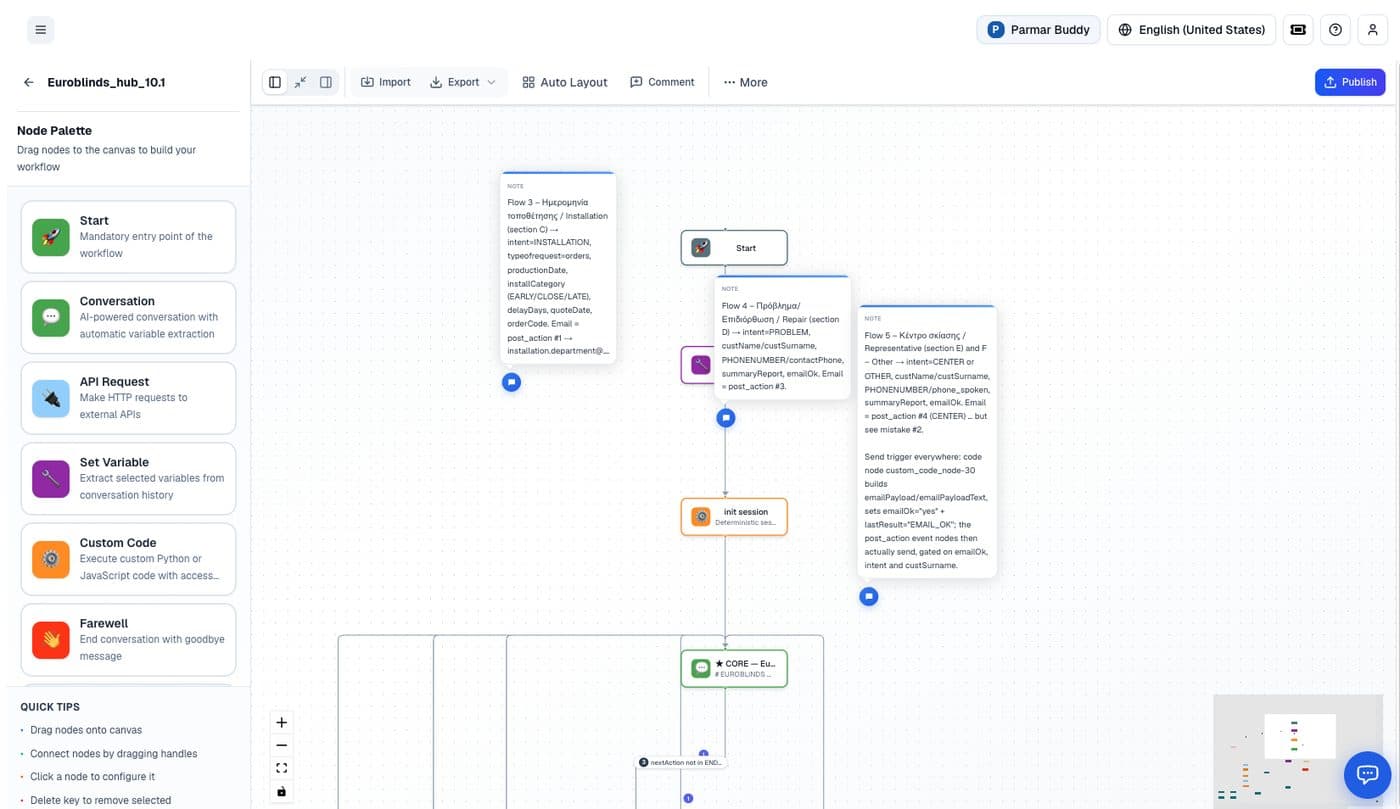Click the collapse arrows view icon

click(x=300, y=82)
